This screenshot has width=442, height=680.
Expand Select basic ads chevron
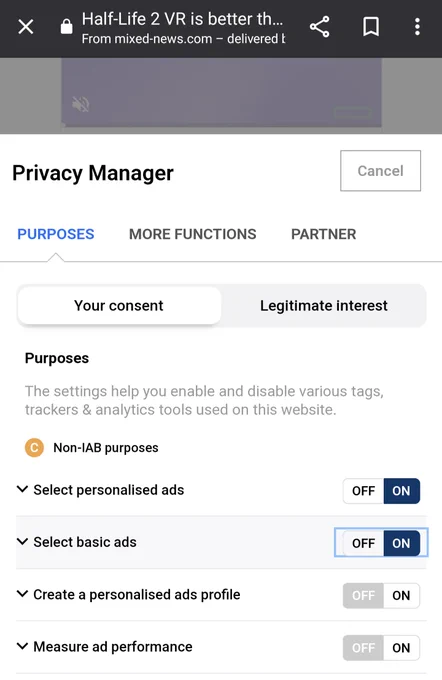(x=22, y=542)
